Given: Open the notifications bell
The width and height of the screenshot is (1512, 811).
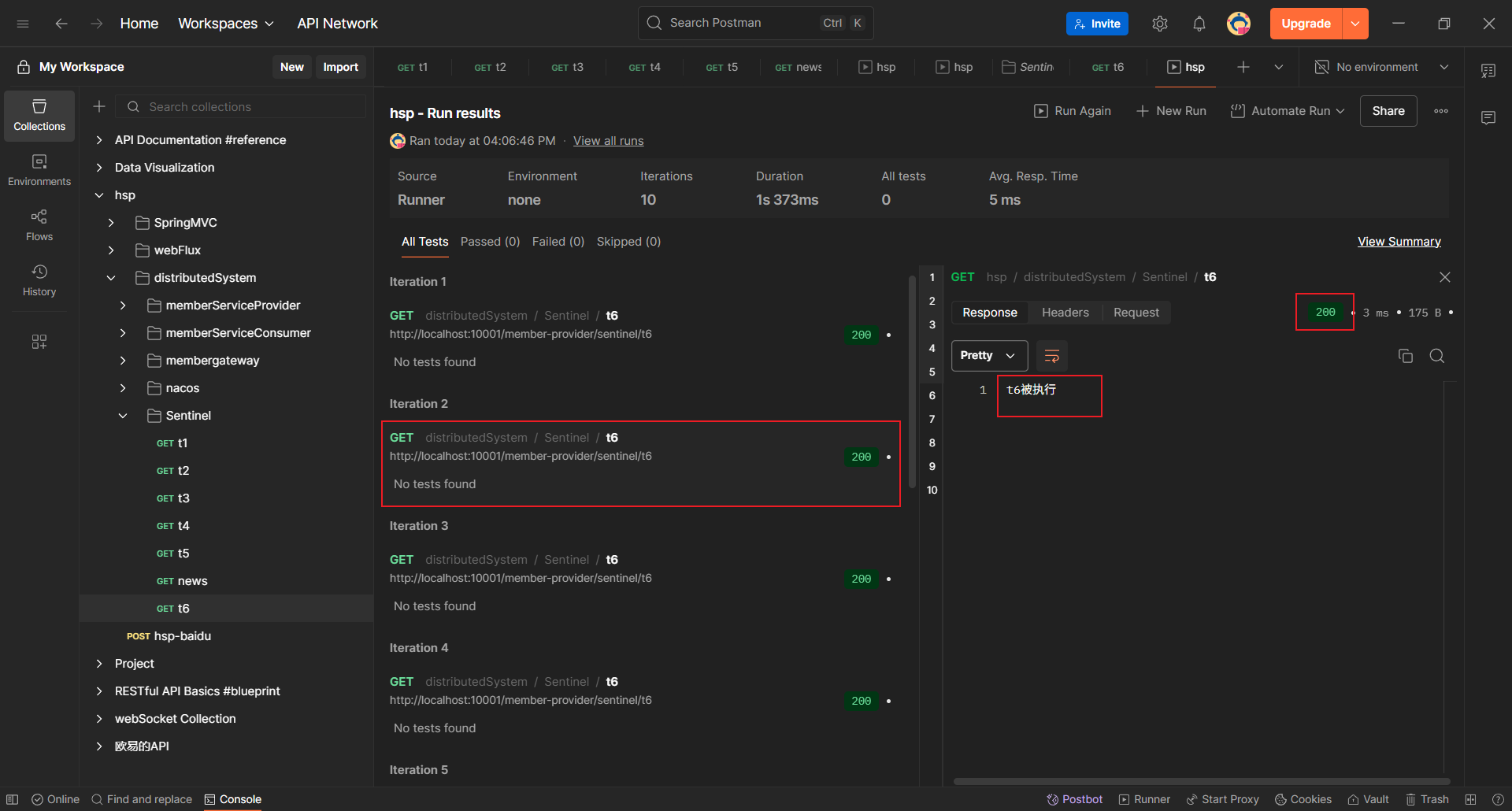Looking at the screenshot, I should point(1199,24).
